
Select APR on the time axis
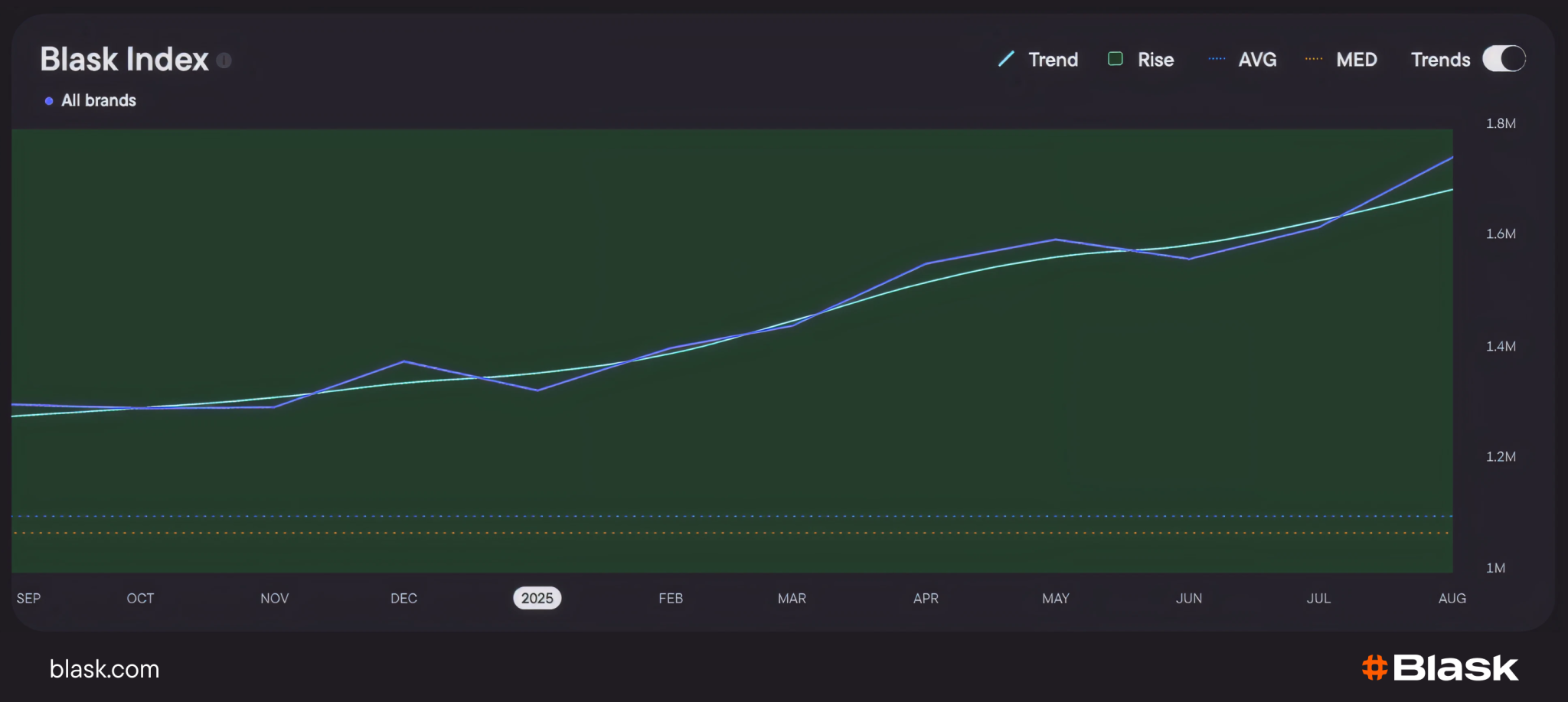coord(926,598)
